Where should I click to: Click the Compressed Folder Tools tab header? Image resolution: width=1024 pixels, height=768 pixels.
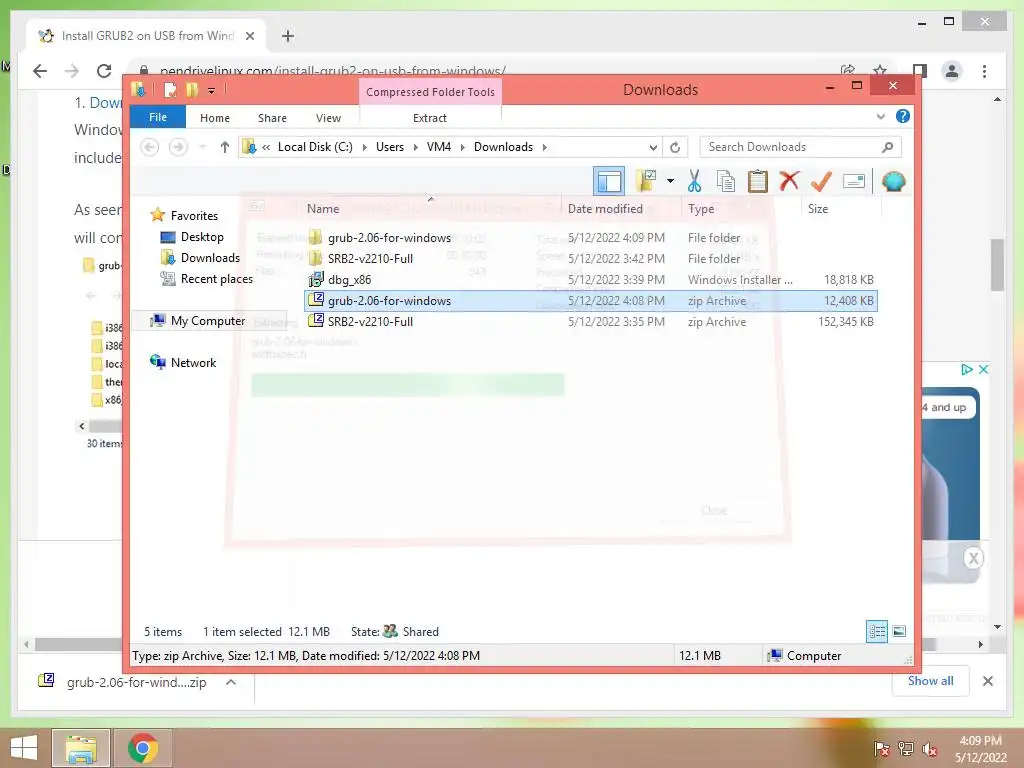[430, 92]
